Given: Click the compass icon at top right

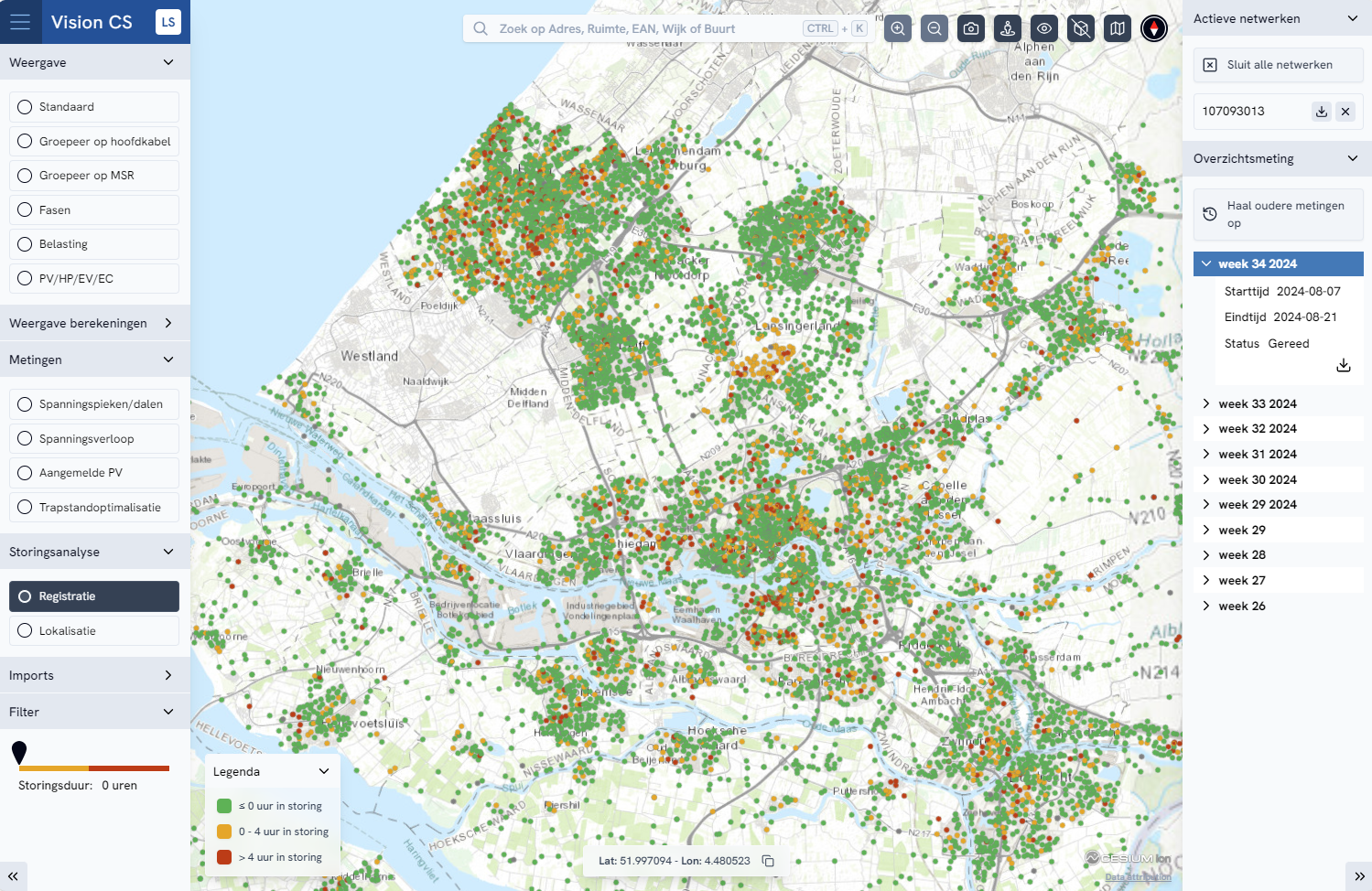Looking at the screenshot, I should [x=1154, y=28].
